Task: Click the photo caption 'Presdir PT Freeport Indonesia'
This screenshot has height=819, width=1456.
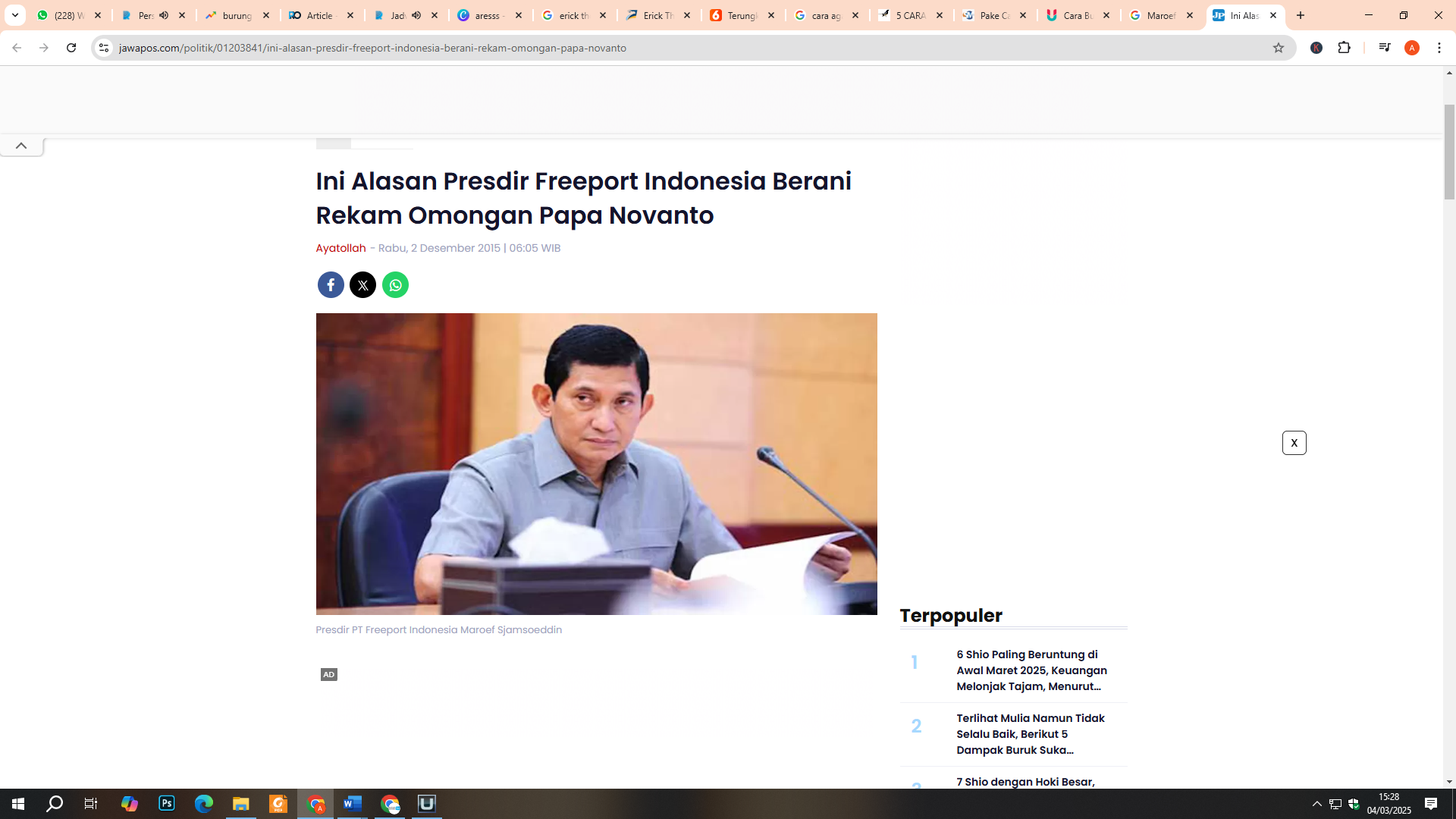Action: pyautogui.click(x=438, y=630)
